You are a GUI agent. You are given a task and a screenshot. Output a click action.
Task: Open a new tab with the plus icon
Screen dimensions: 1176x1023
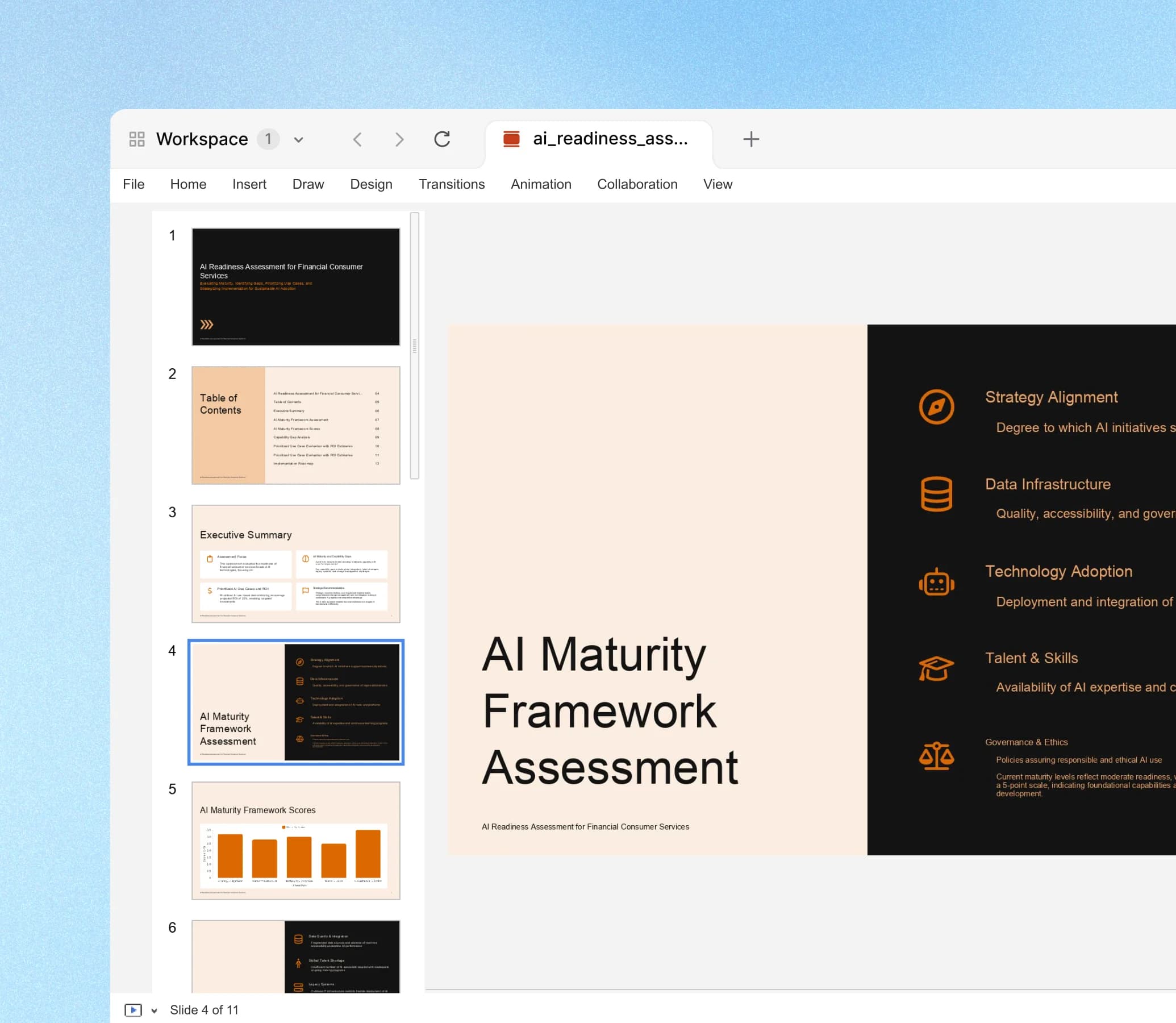pyautogui.click(x=751, y=139)
